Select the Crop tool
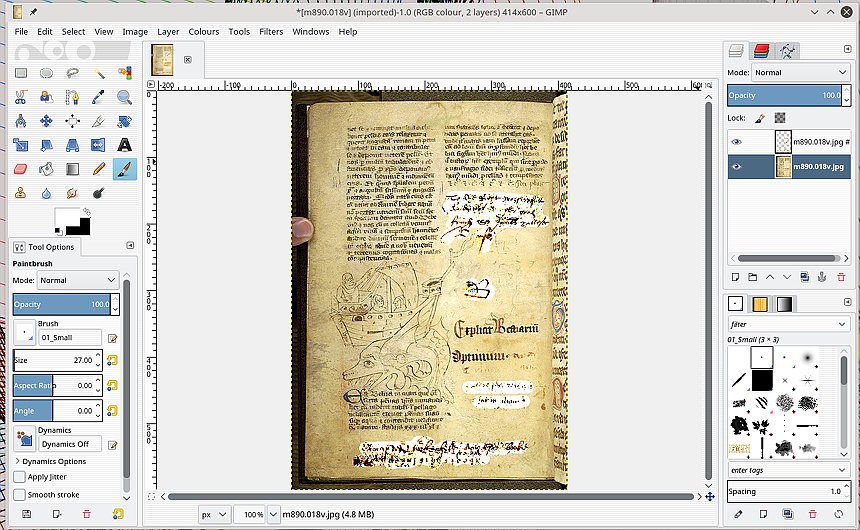860x530 pixels. [x=99, y=121]
